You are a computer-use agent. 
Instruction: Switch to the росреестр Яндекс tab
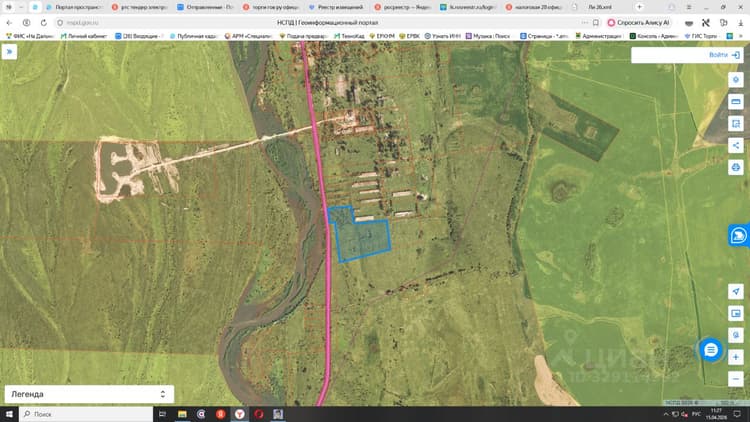click(x=402, y=7)
